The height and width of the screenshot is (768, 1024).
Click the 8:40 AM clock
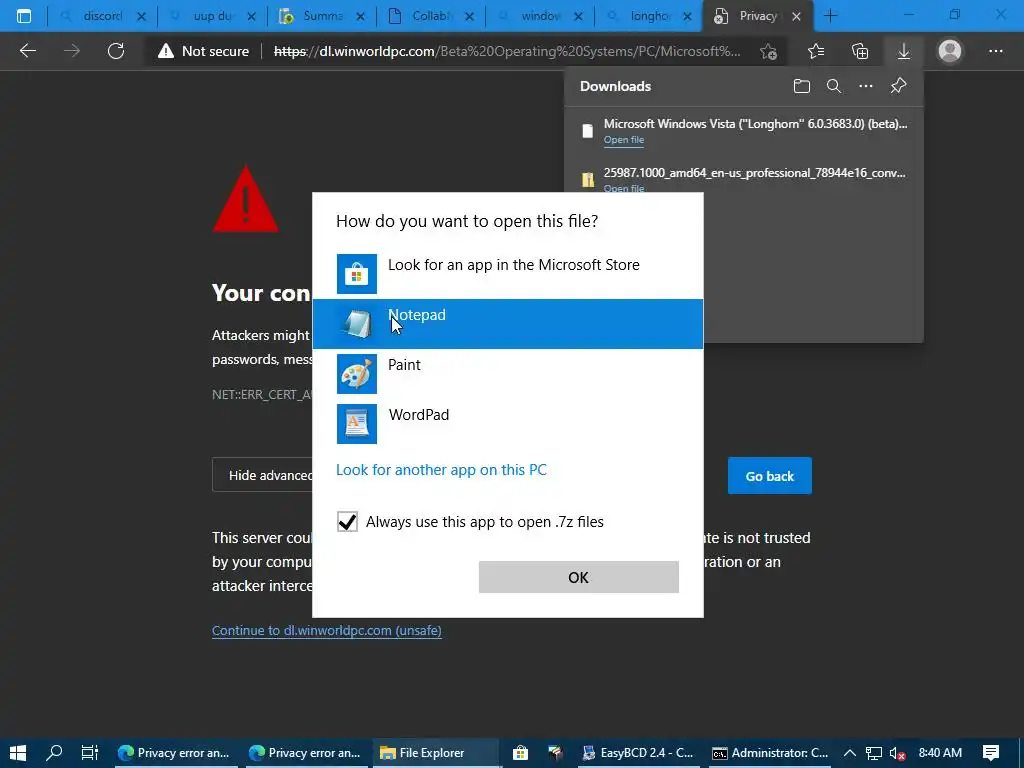point(940,753)
